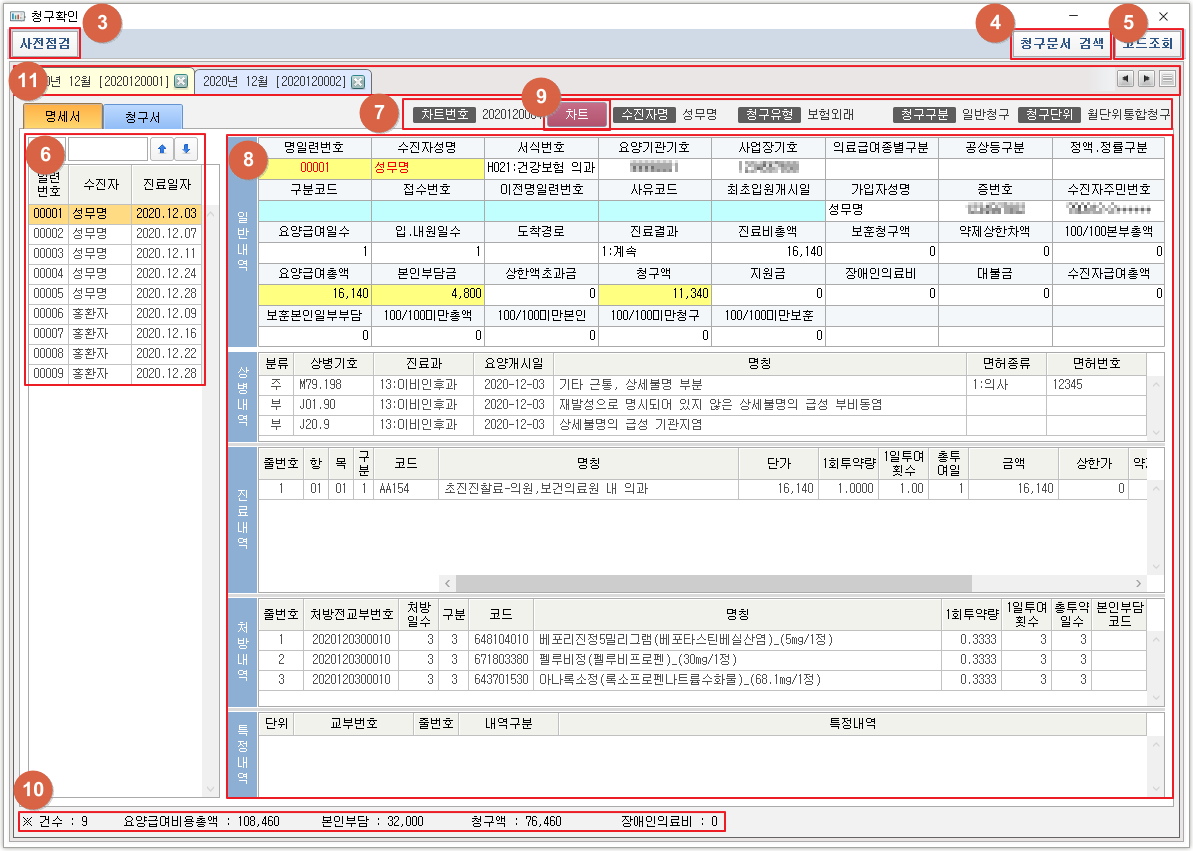
Task: Click the blue down arrow in patient list
Action: (x=186, y=150)
